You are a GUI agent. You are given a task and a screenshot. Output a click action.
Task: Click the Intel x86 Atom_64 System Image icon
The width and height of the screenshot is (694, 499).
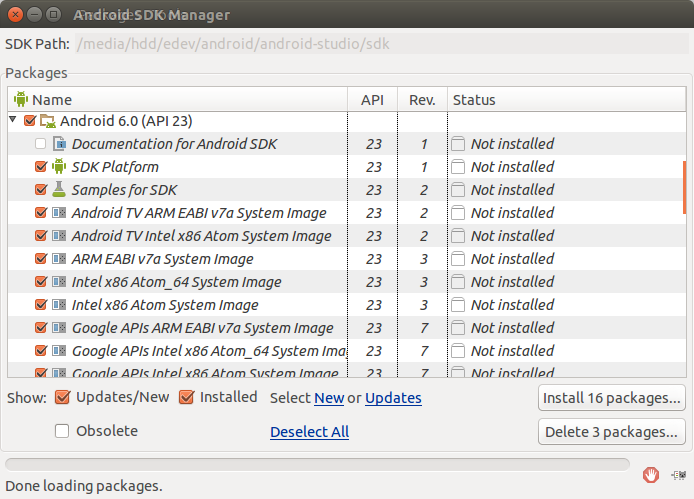[x=59, y=282]
